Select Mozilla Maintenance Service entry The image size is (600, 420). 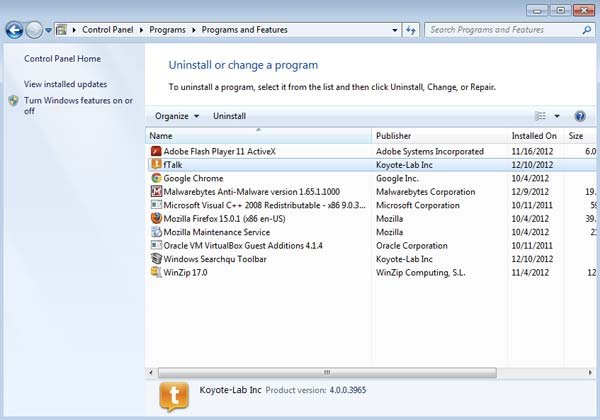coord(217,232)
